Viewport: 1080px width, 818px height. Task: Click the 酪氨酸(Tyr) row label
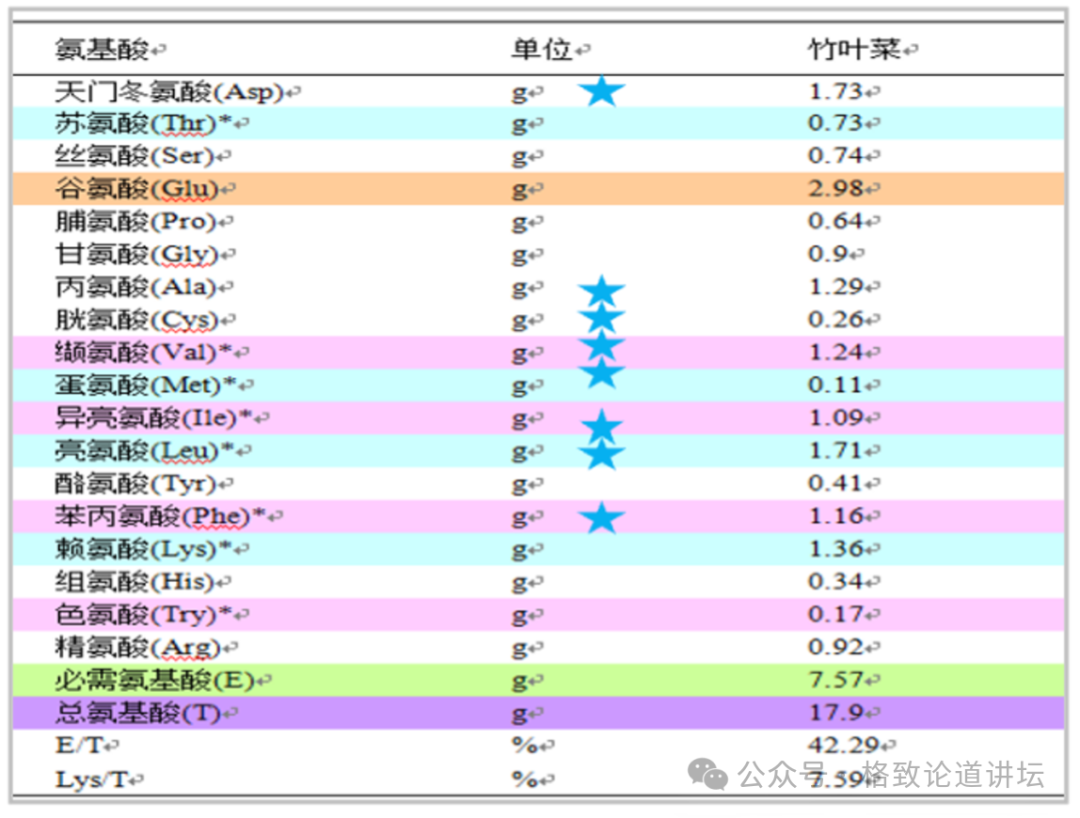(136, 483)
